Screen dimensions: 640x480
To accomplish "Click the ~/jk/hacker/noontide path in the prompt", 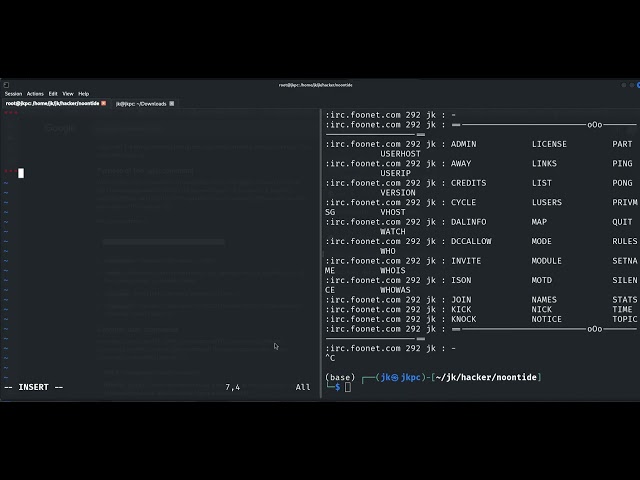I will 486,378.
